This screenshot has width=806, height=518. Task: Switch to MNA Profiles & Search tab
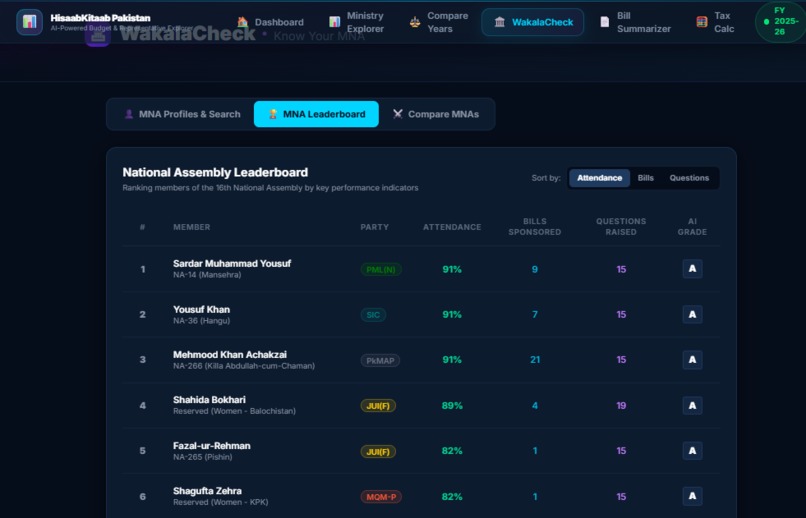(x=182, y=114)
